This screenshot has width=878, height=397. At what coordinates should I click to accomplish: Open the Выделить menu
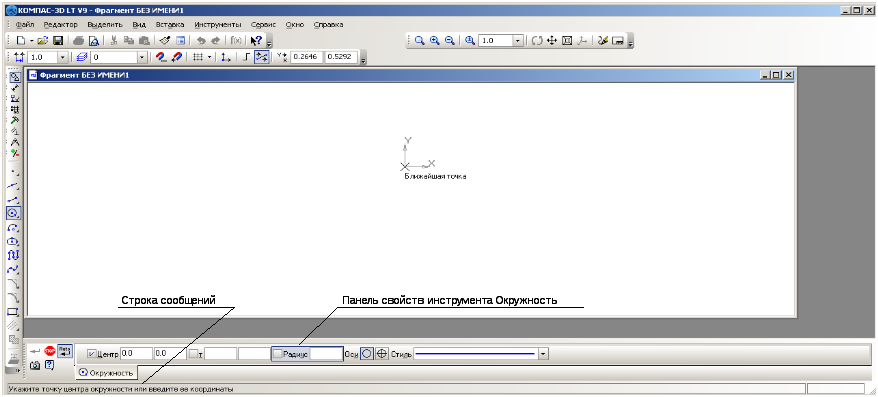coord(105,25)
